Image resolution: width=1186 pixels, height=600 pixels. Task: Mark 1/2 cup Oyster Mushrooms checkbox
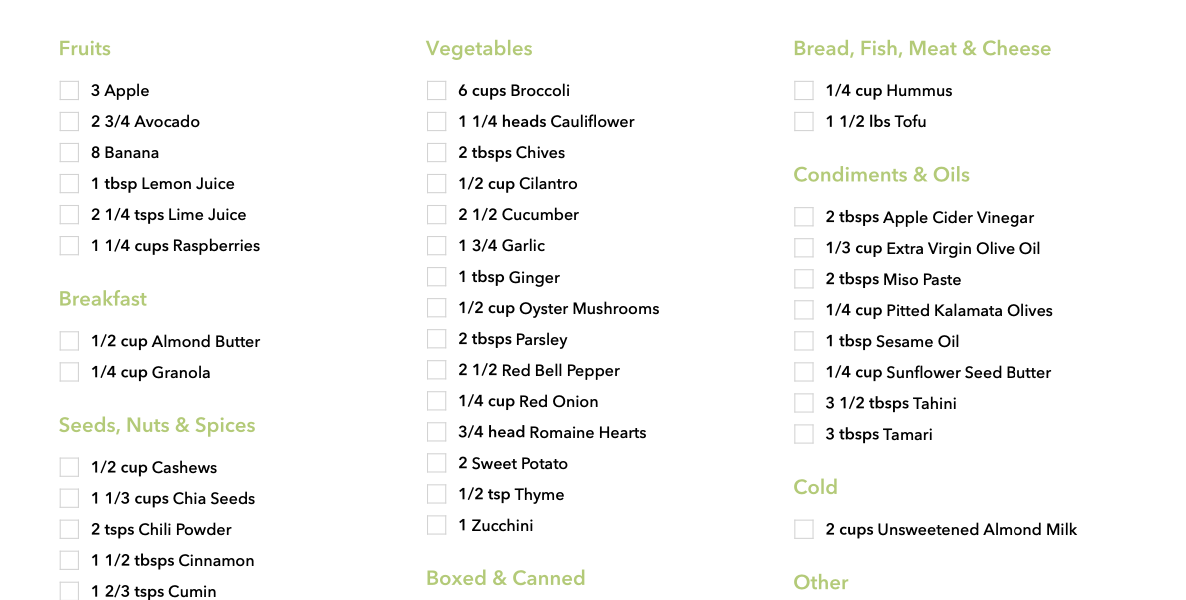(x=436, y=308)
